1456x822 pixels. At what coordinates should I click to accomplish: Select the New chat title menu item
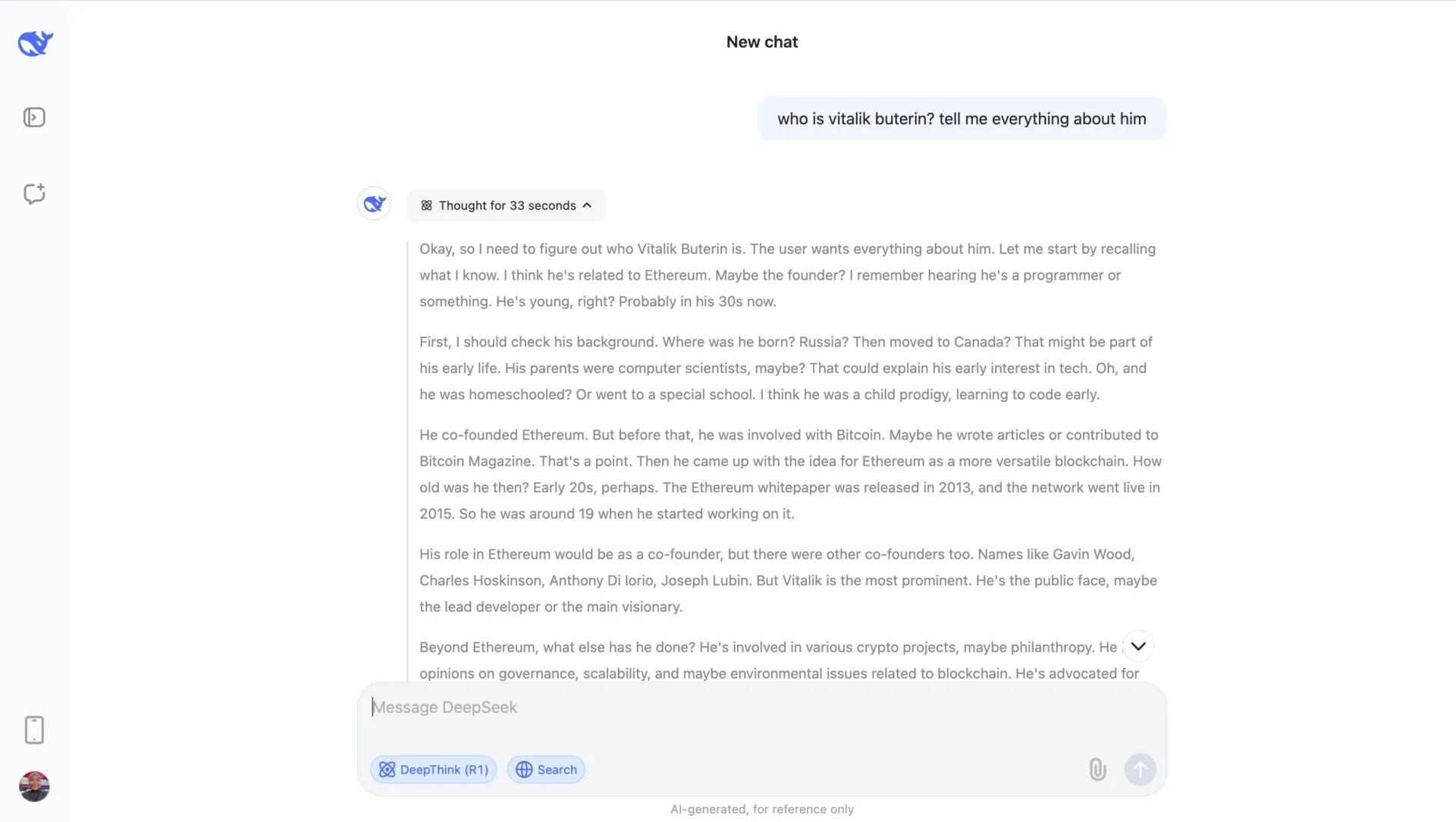(762, 41)
